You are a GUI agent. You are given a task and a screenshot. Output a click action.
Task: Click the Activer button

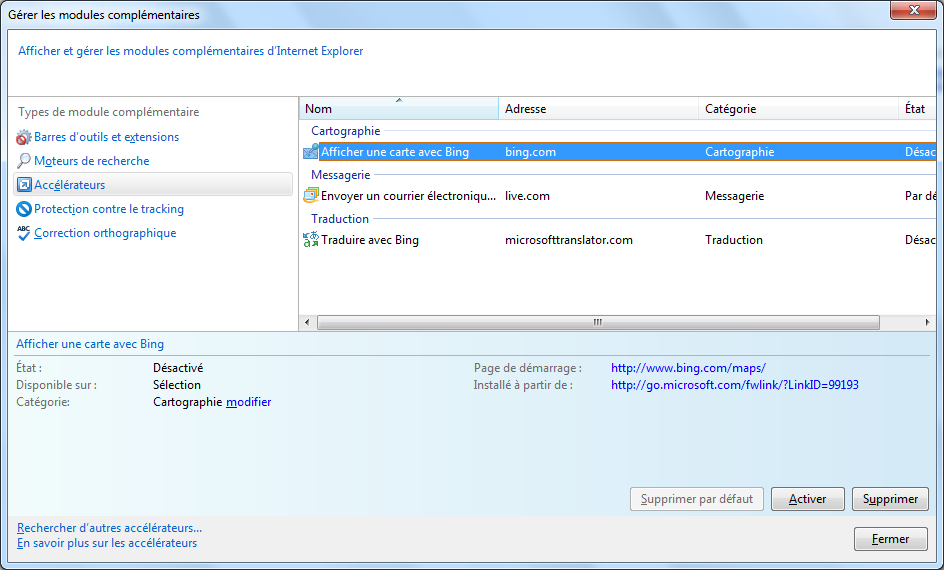[x=808, y=499]
